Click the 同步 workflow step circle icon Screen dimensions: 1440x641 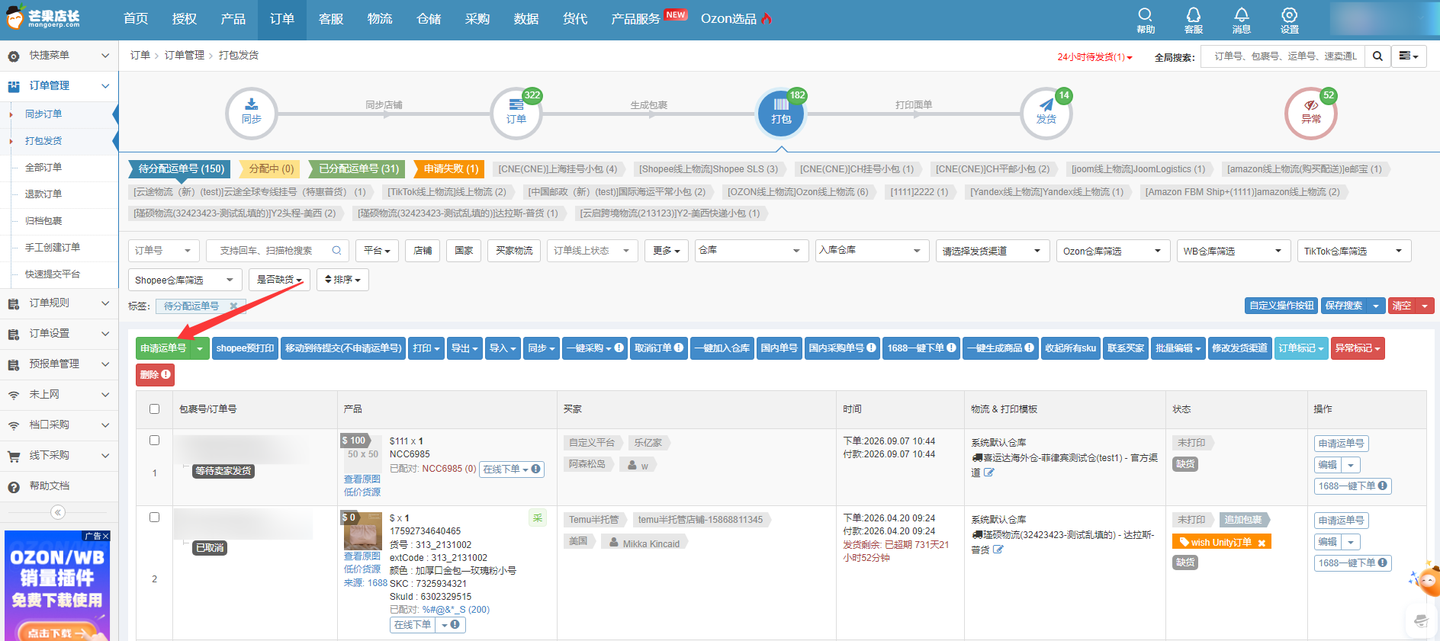tap(251, 112)
